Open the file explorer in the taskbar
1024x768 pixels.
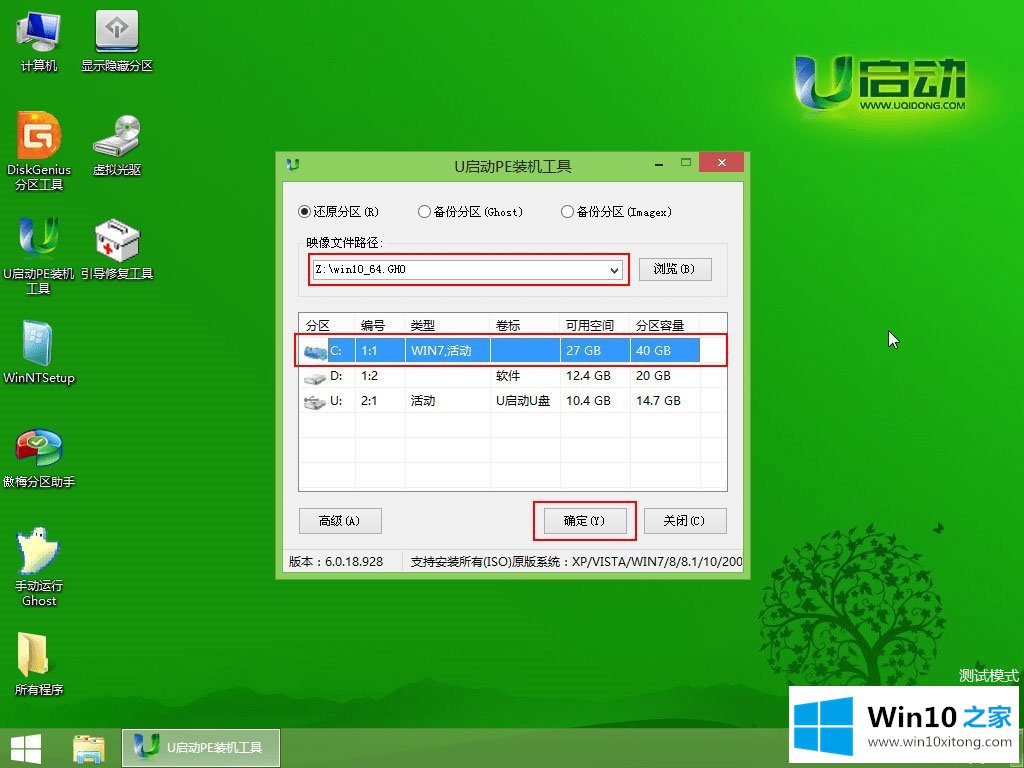click(x=88, y=748)
